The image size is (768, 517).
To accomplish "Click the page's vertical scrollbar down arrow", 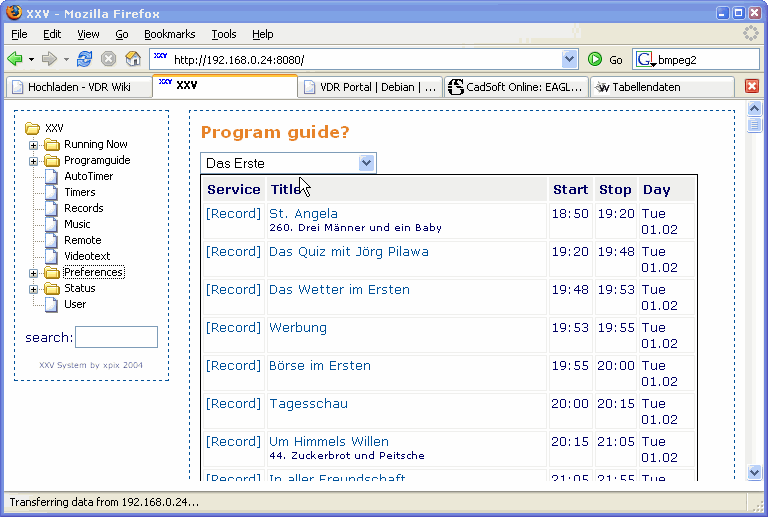I will (755, 472).
